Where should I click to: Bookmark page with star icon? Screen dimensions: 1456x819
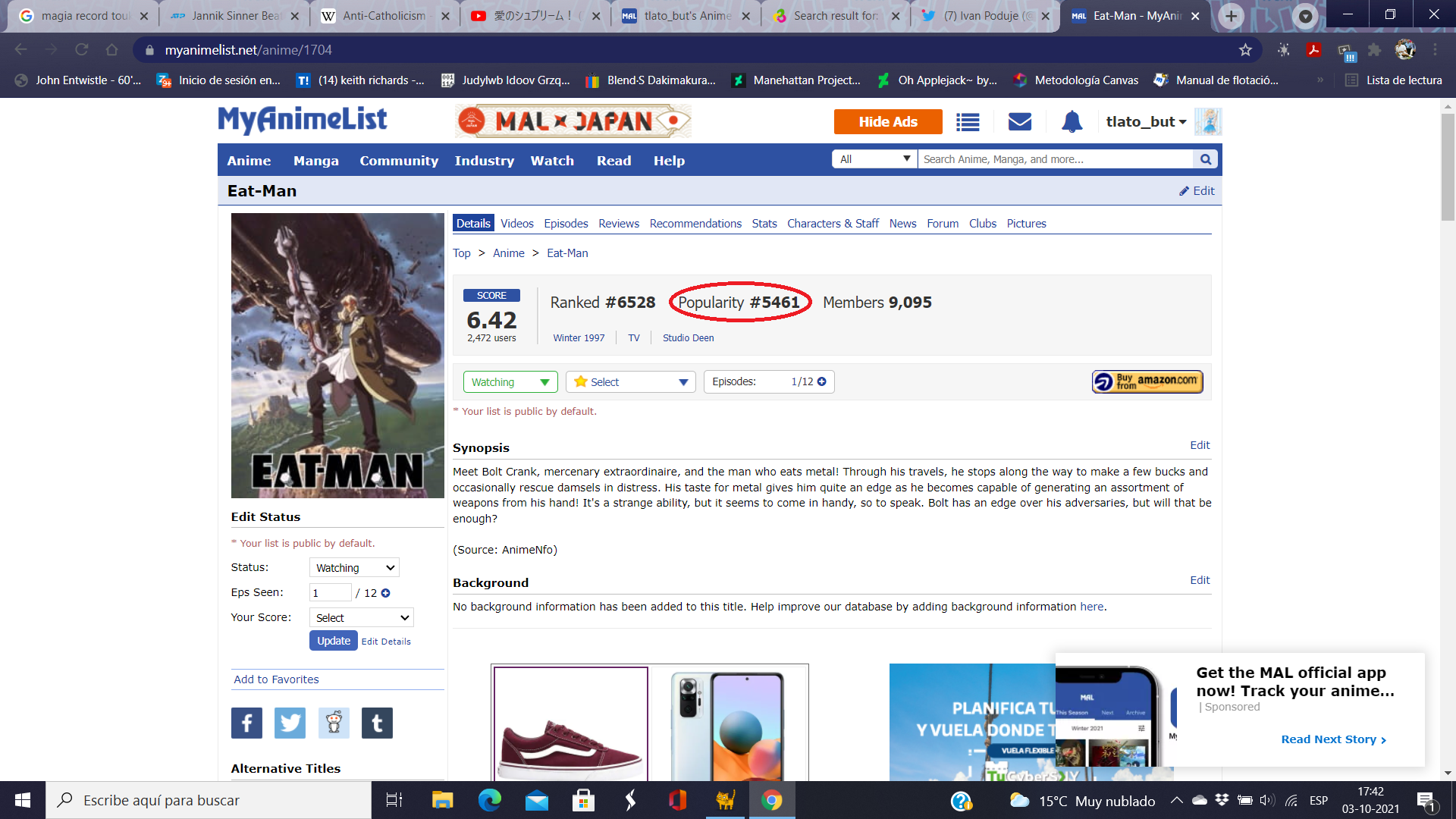tap(1245, 50)
